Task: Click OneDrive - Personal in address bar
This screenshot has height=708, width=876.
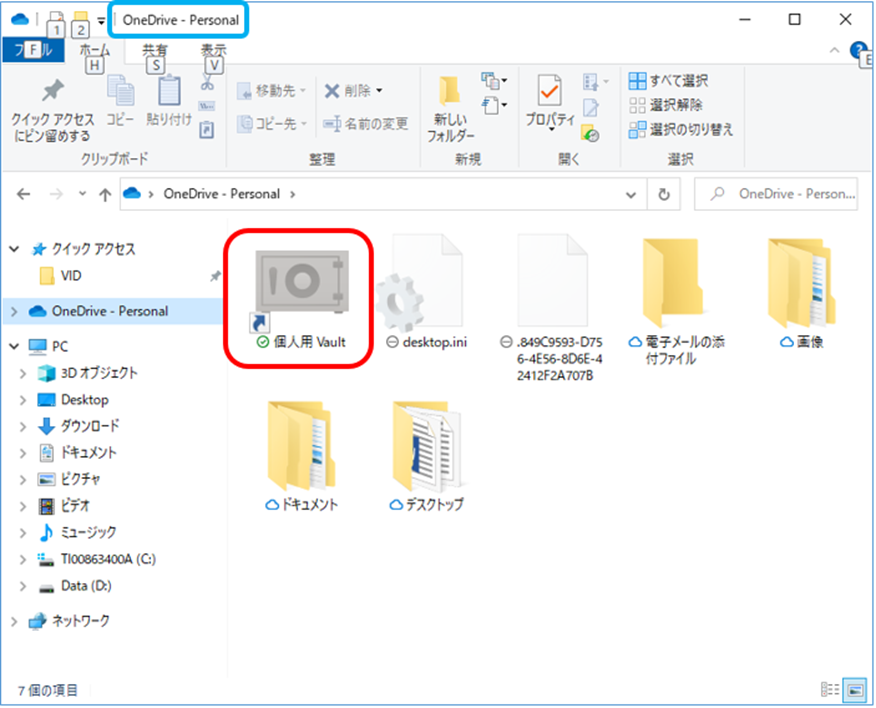Action: [x=221, y=194]
